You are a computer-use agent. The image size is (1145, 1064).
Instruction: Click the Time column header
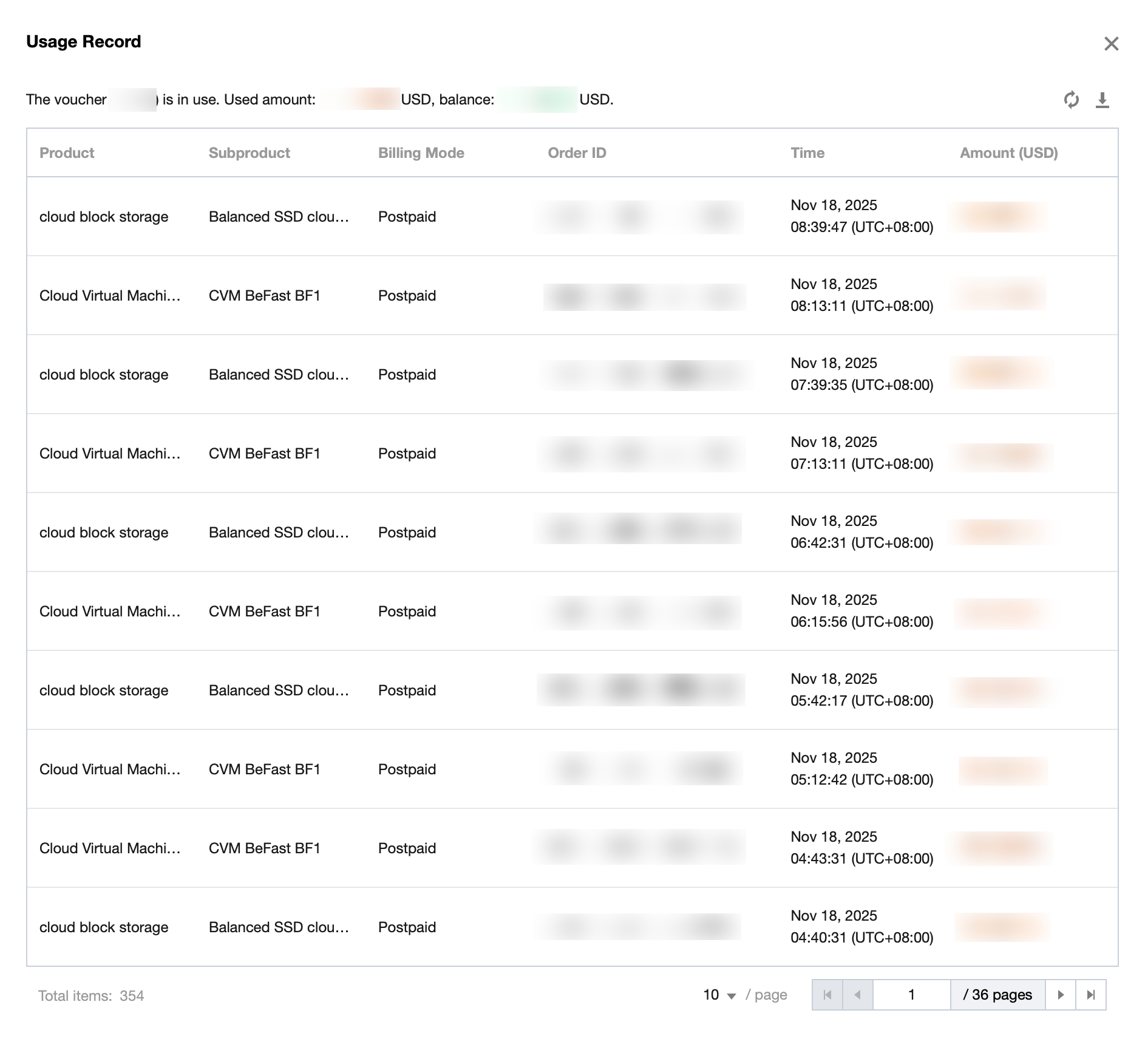pyautogui.click(x=807, y=153)
